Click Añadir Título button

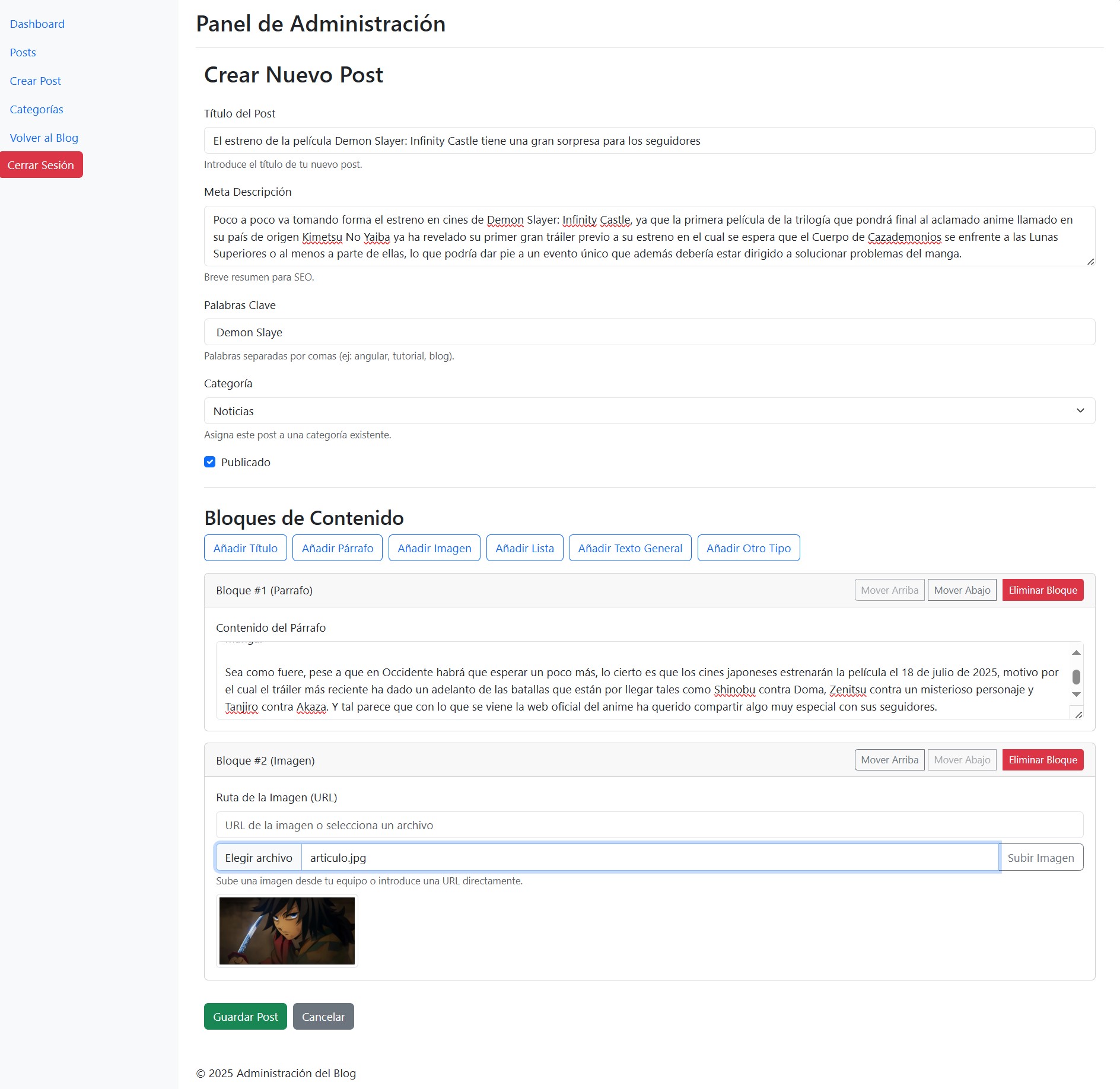[x=246, y=548]
